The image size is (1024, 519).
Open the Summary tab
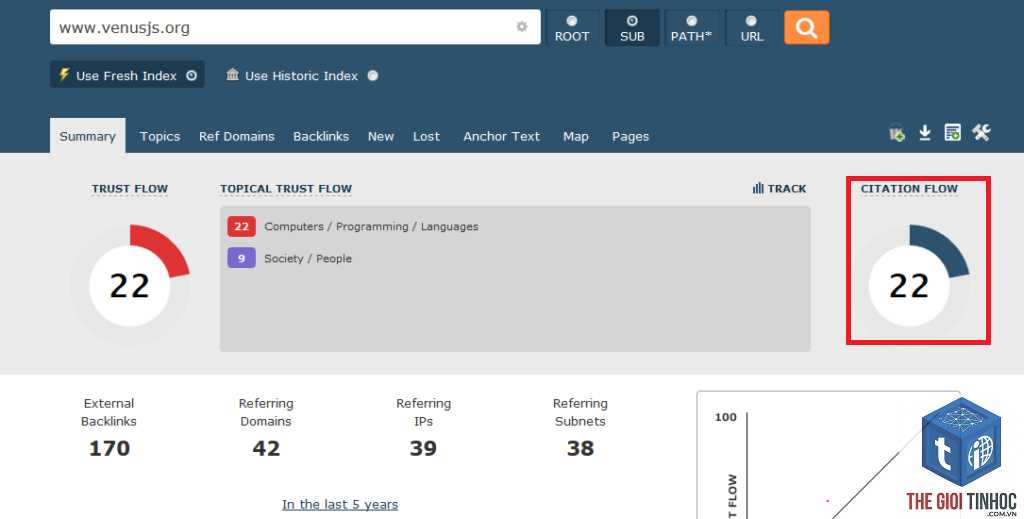click(x=88, y=136)
